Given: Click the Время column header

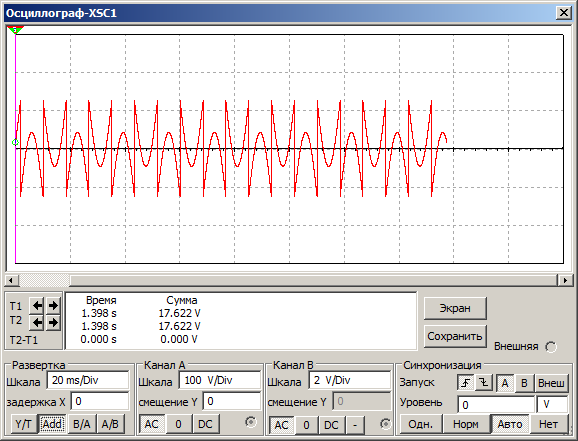Looking at the screenshot, I should pyautogui.click(x=101, y=300).
